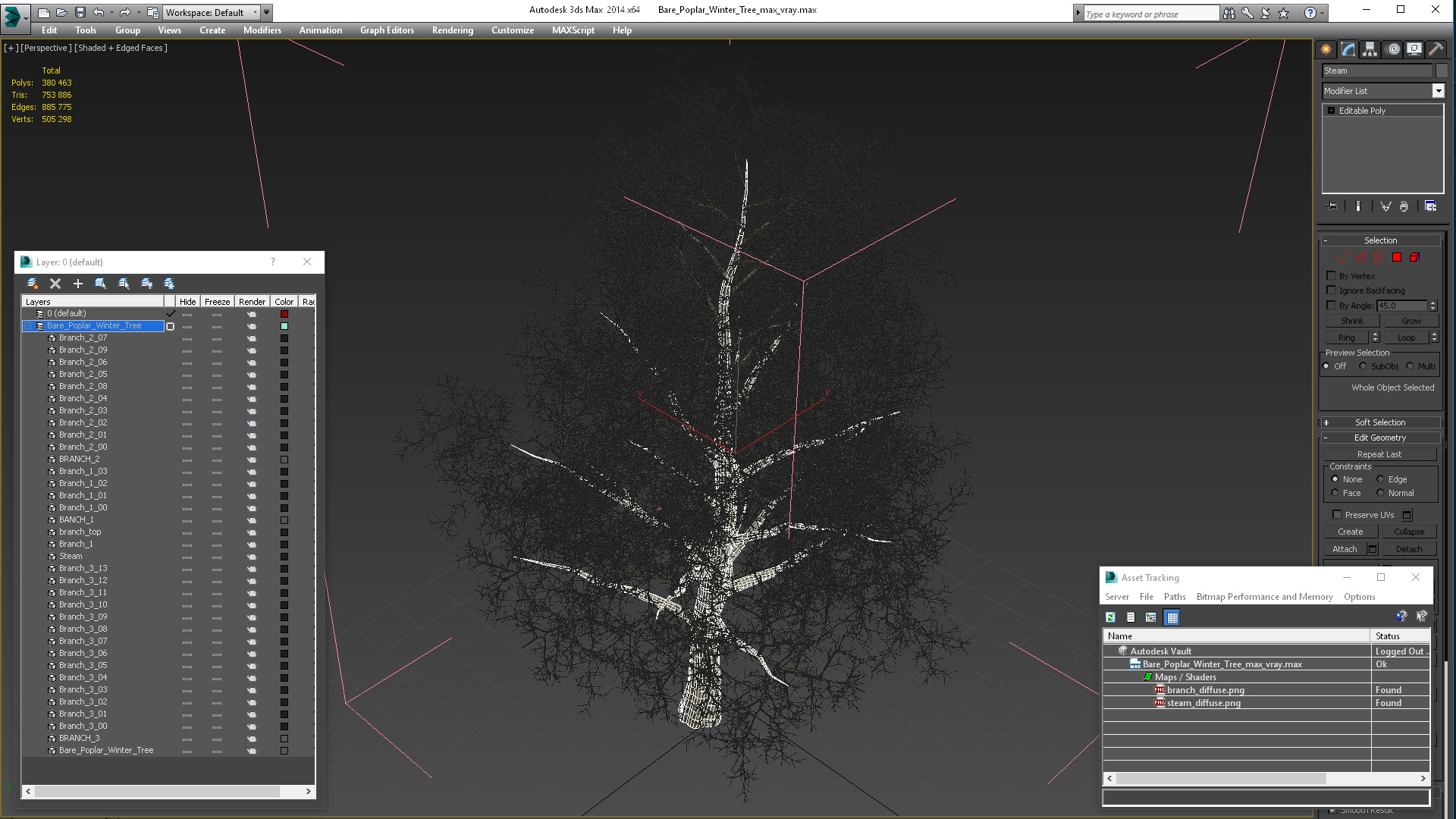Click Save file icon in title bar
Viewport: 1456px width, 819px height.
pos(80,12)
